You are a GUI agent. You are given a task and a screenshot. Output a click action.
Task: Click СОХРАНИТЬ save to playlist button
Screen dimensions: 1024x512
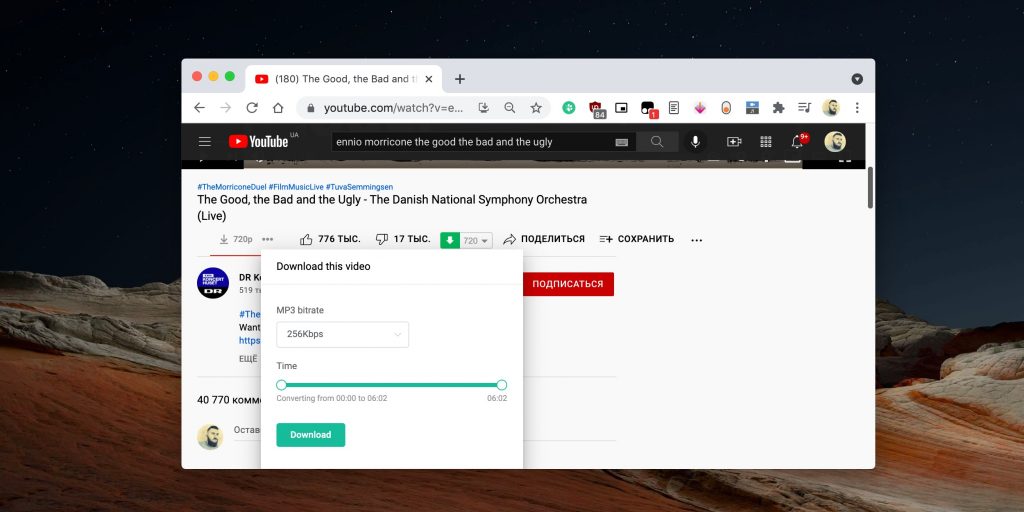637,240
